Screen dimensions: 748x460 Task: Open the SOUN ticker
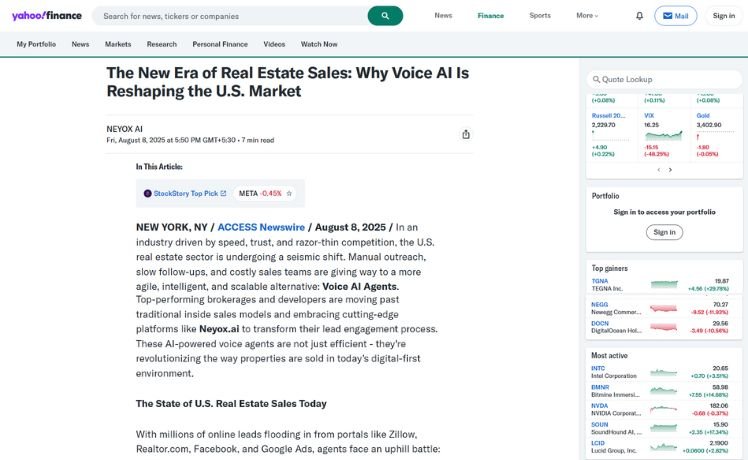pos(600,424)
